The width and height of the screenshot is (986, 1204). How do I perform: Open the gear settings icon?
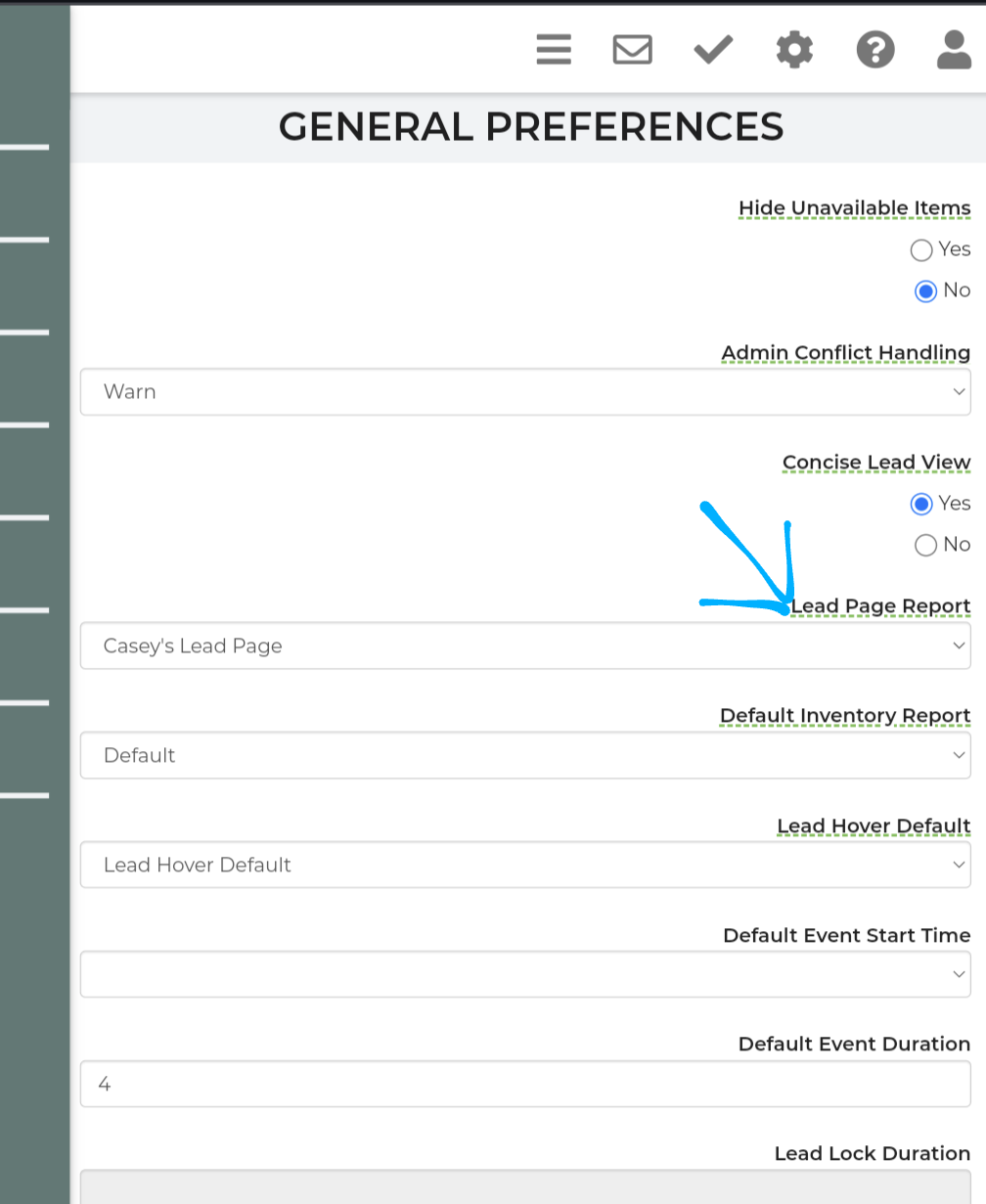click(x=794, y=49)
